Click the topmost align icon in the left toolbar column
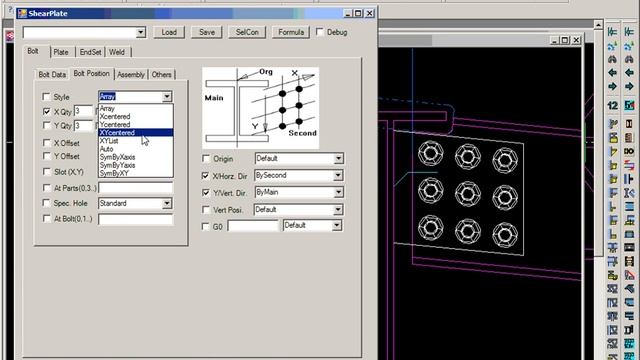The image size is (640, 360). (x=612, y=31)
